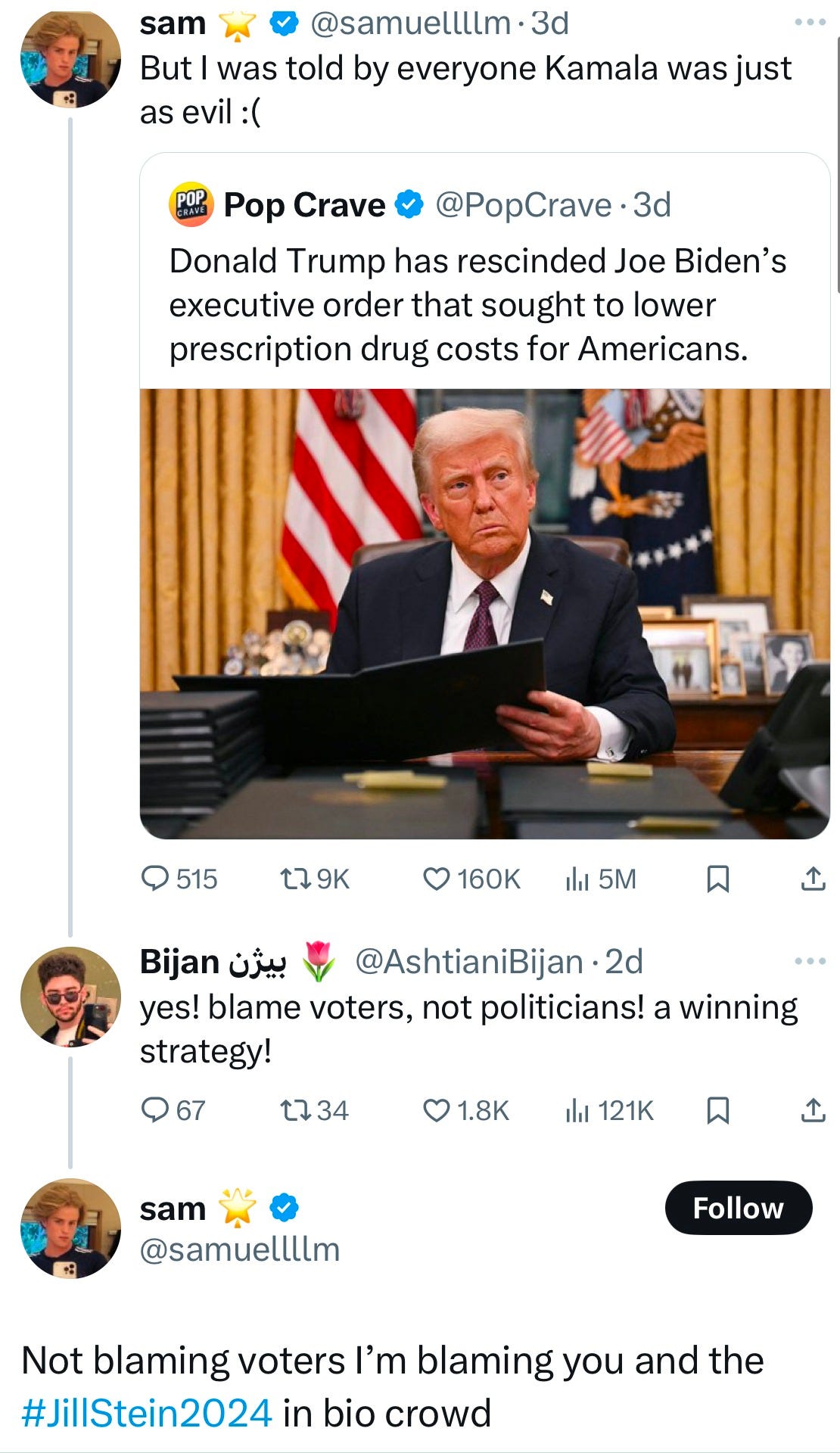Image resolution: width=840 pixels, height=1453 pixels.
Task: Share sam's quote tweet
Action: coord(813,879)
